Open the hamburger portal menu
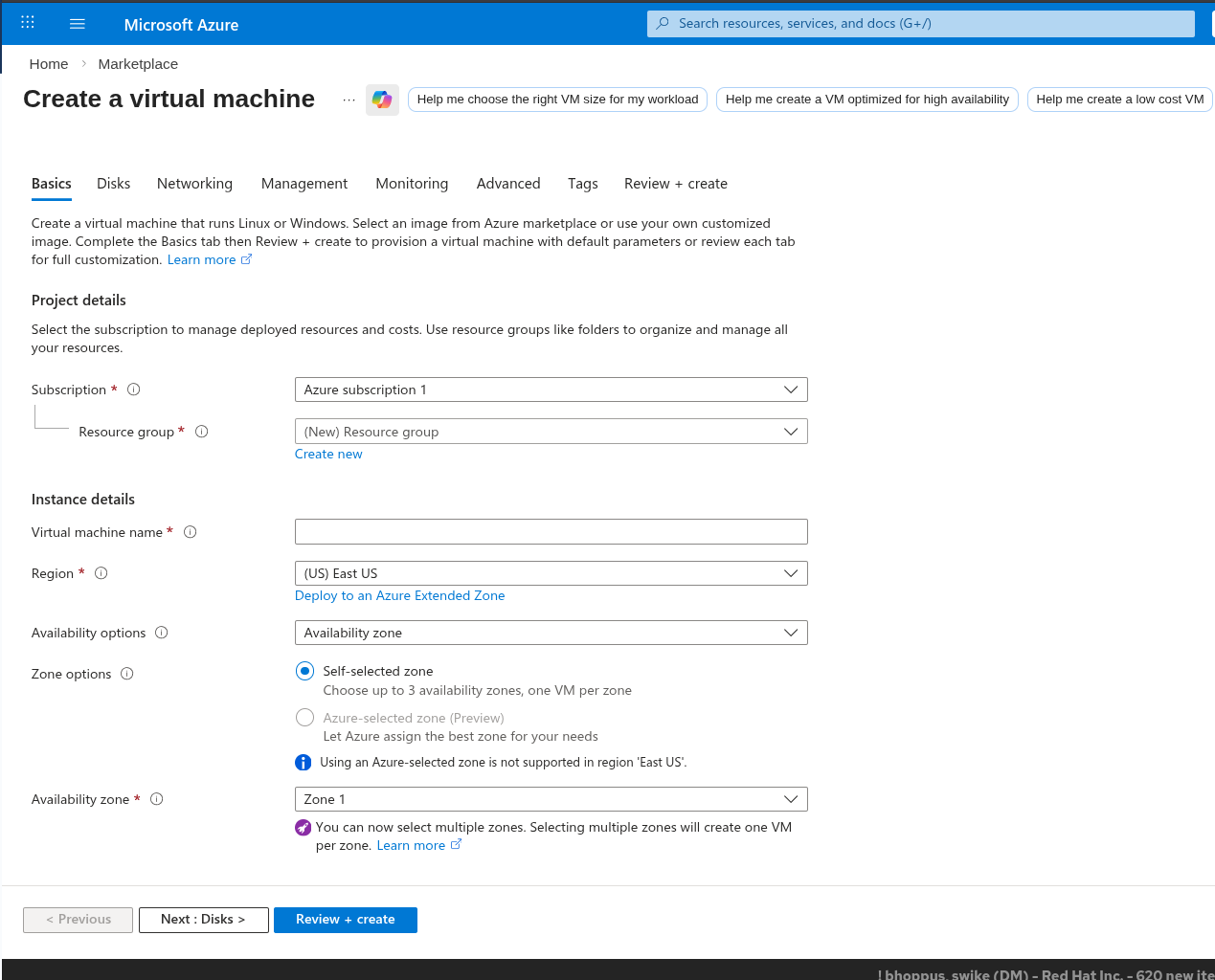Viewport: 1215px width, 980px height. coord(78,24)
